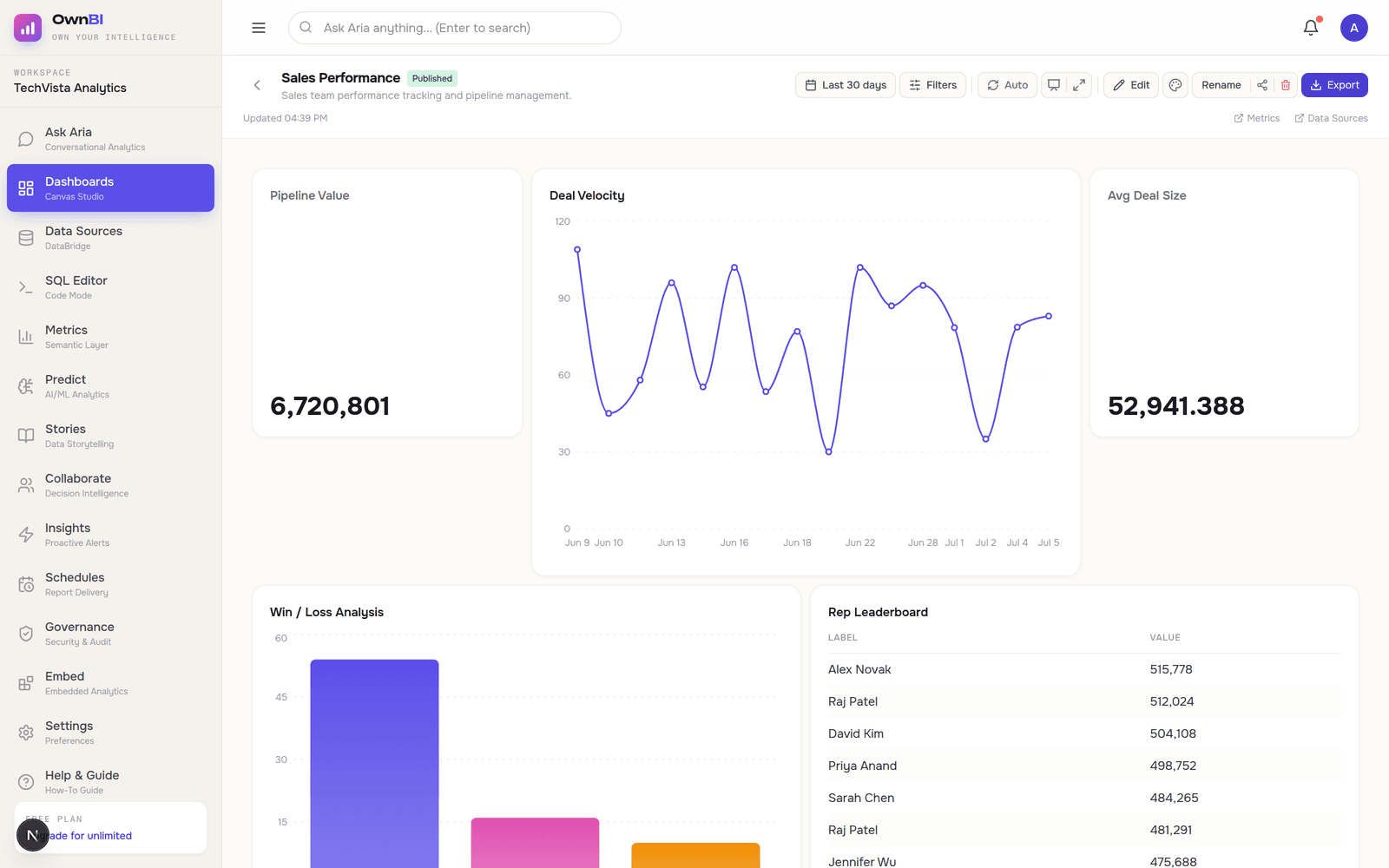This screenshot has height=868, width=1389.
Task: Select the Alex Novak leaderboard row
Action: pos(1084,669)
